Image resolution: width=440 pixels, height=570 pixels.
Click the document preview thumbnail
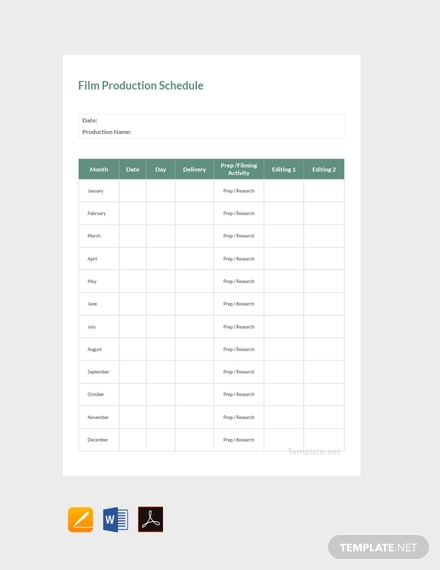pos(212,265)
